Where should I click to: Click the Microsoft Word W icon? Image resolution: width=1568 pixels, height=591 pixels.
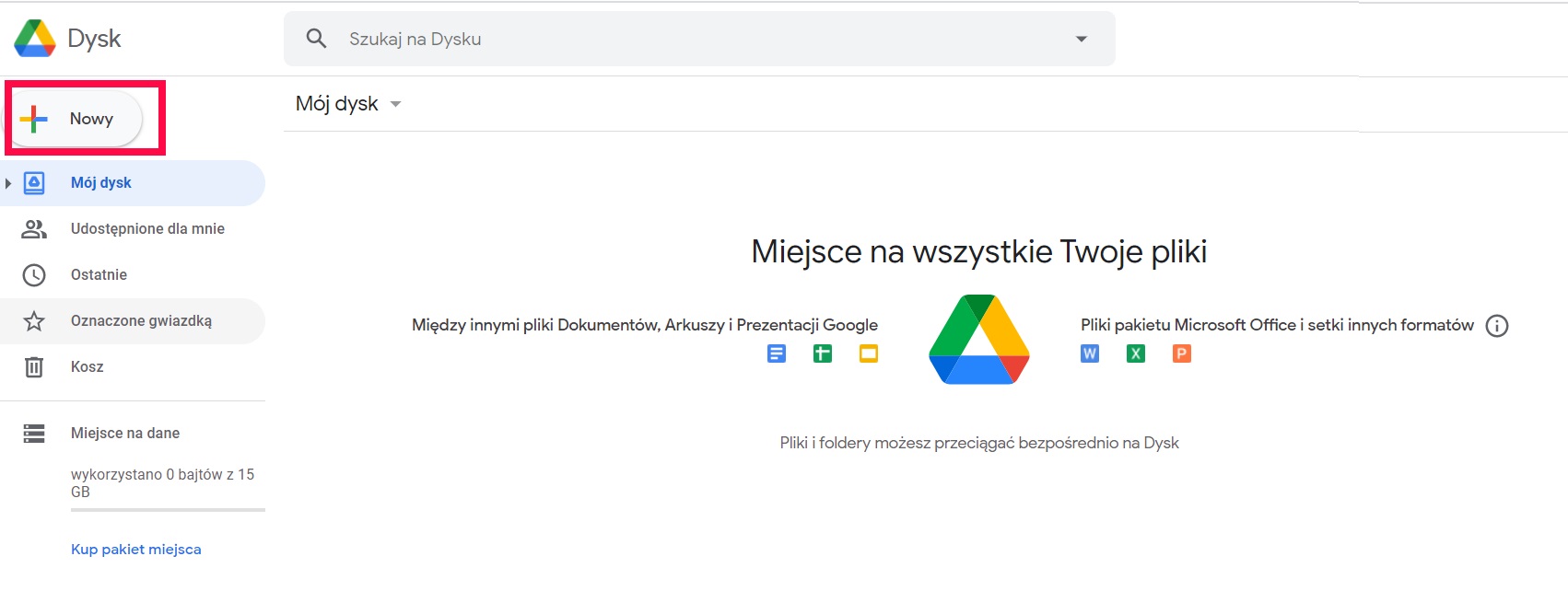point(1090,353)
